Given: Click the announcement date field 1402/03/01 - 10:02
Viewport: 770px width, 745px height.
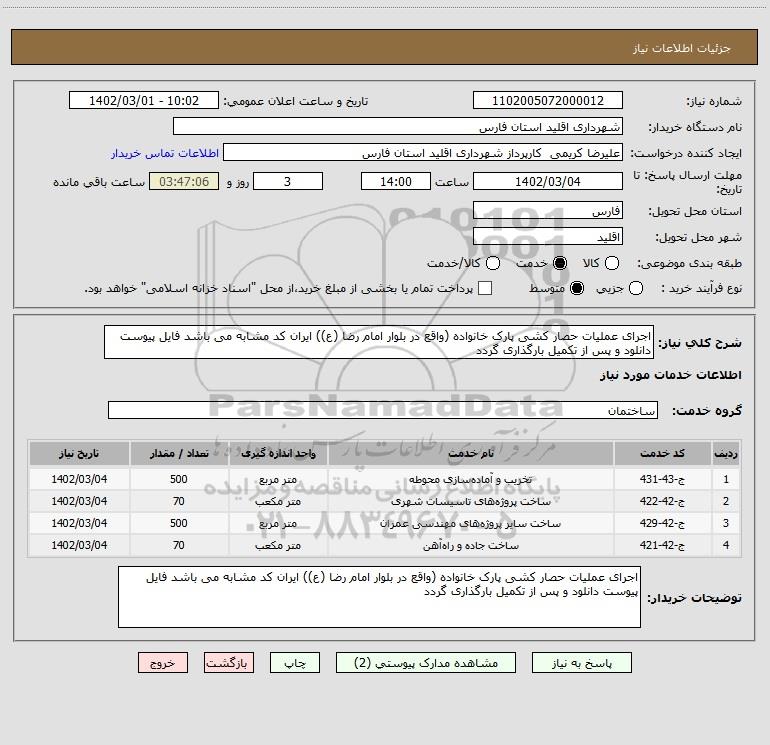Looking at the screenshot, I should pyautogui.click(x=144, y=101).
